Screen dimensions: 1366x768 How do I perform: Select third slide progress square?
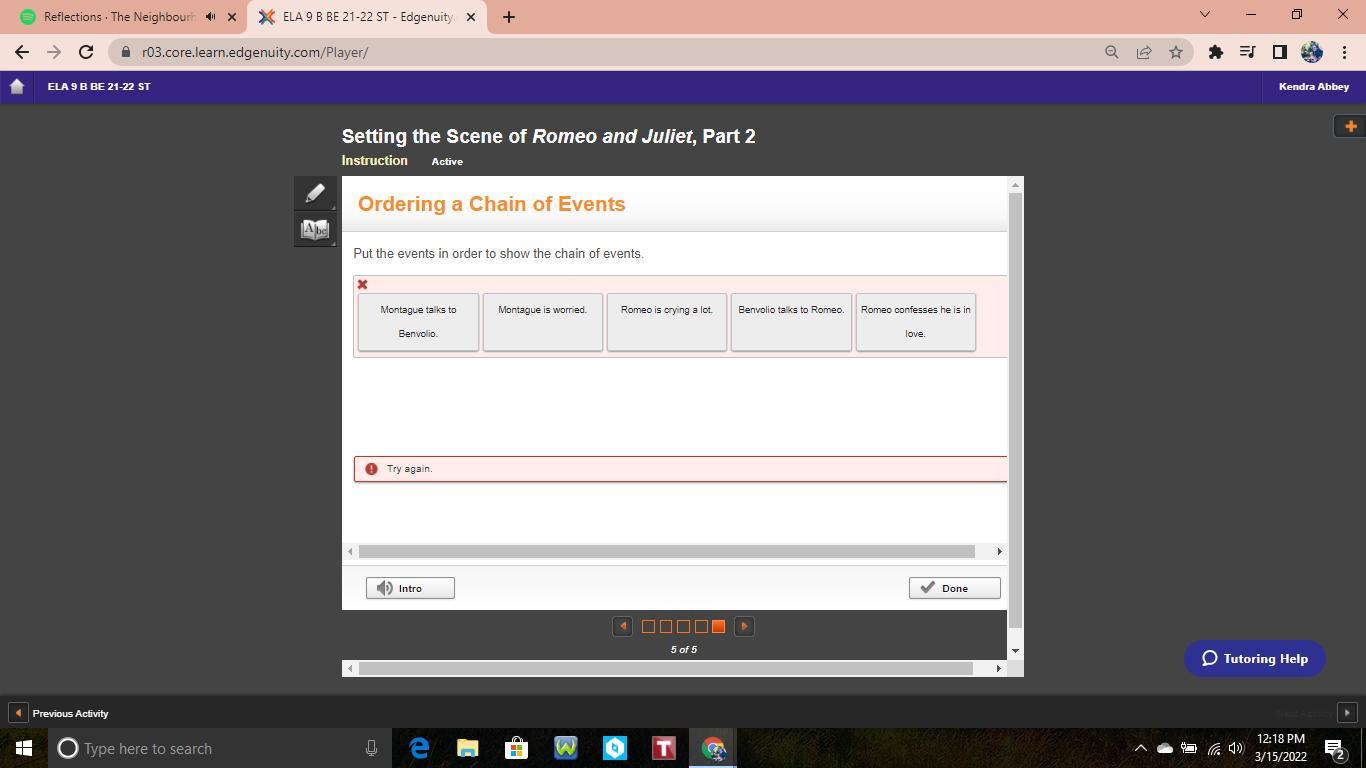[x=683, y=627]
